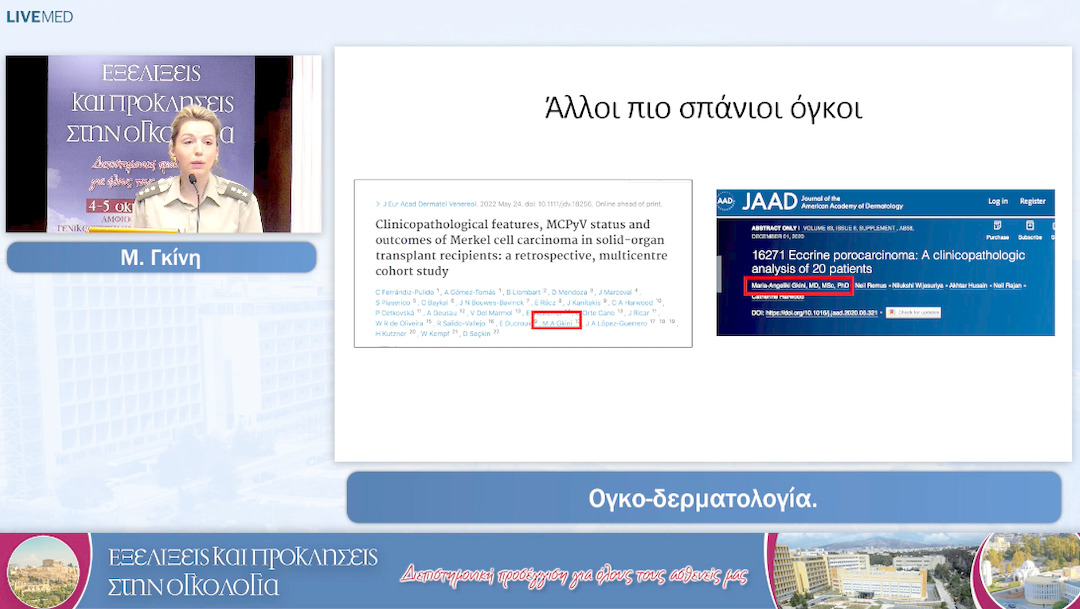Select the JAAD journal wordmark
The image size is (1080, 609).
769,200
